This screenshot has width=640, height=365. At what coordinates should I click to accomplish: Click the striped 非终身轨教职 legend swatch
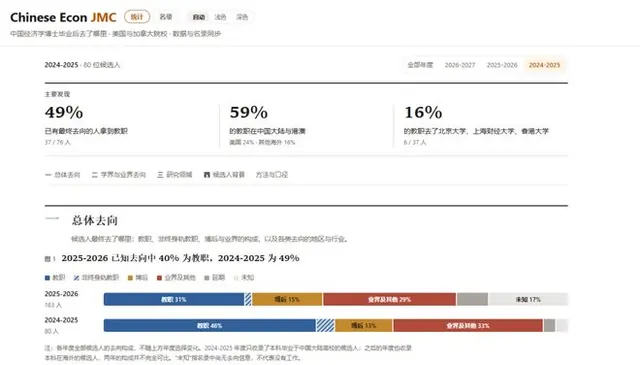coord(76,278)
